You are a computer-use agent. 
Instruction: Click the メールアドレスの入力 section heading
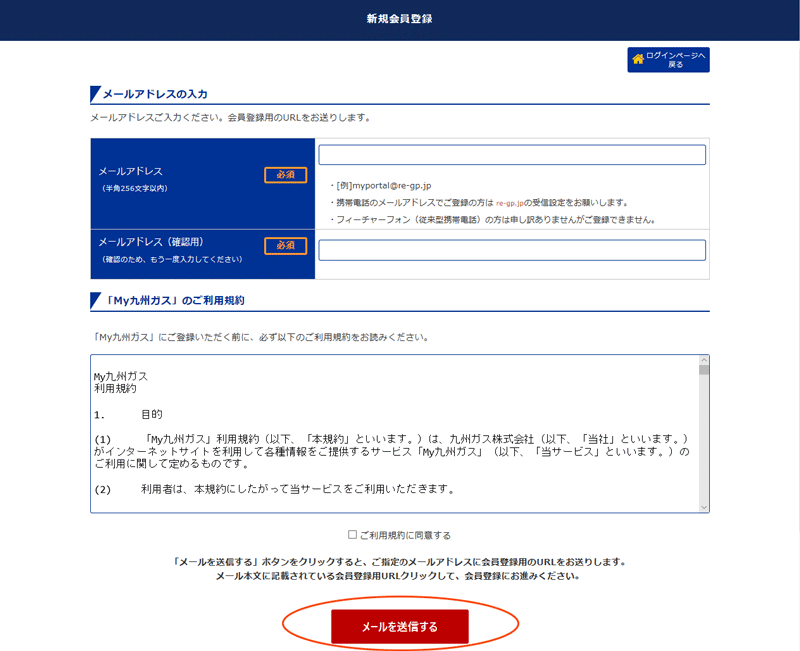[155, 94]
